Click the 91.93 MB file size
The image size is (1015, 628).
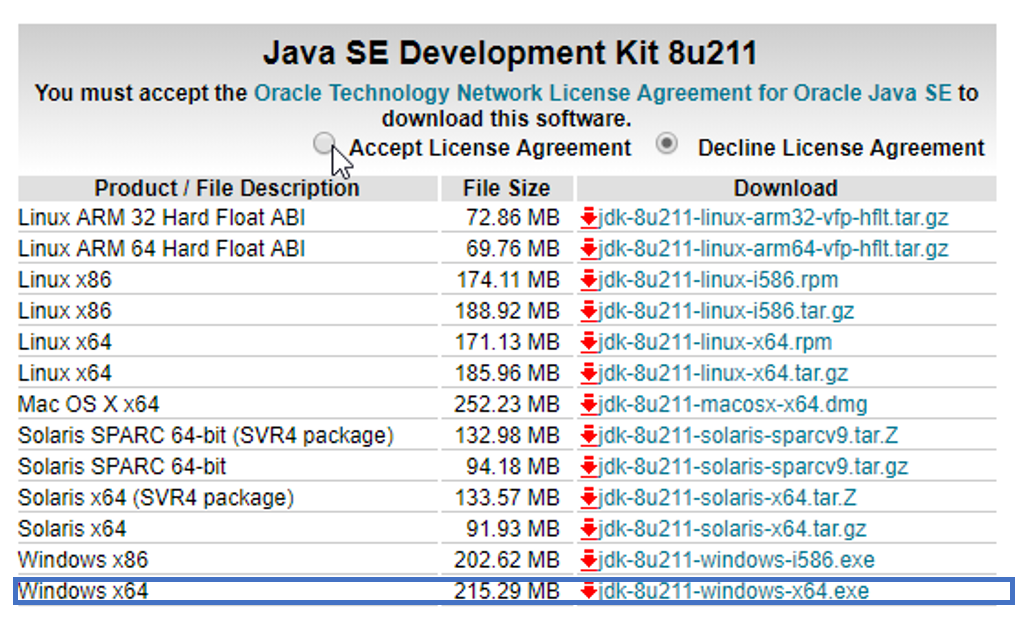[x=513, y=528]
